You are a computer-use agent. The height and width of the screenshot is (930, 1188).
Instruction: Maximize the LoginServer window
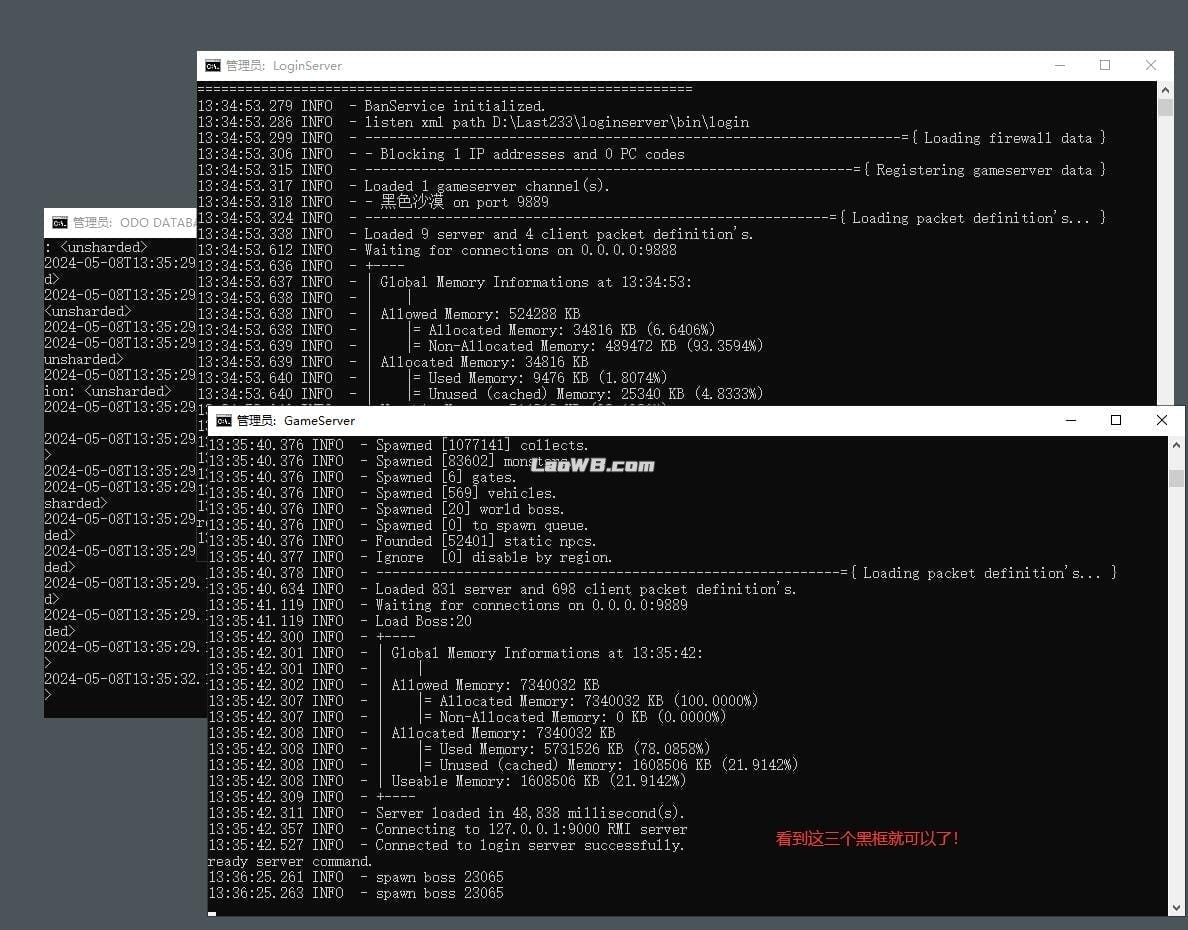point(1105,66)
